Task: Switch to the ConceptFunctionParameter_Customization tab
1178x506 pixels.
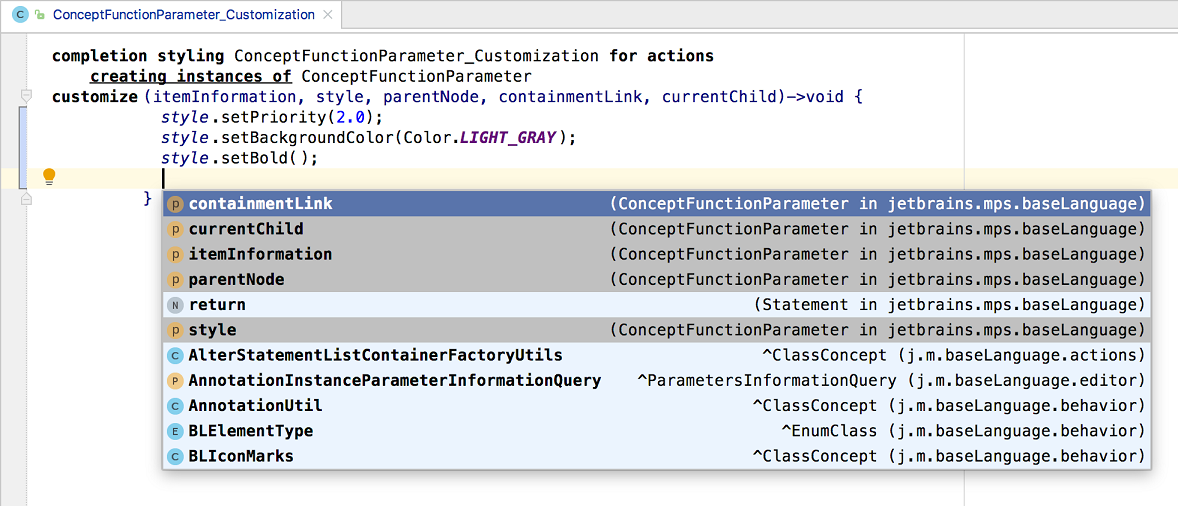Action: (183, 15)
